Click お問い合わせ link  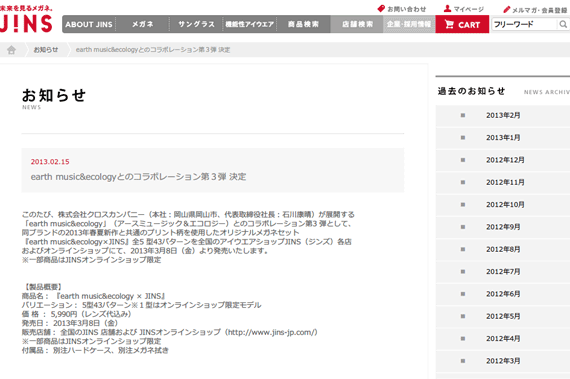pyautogui.click(x=406, y=9)
